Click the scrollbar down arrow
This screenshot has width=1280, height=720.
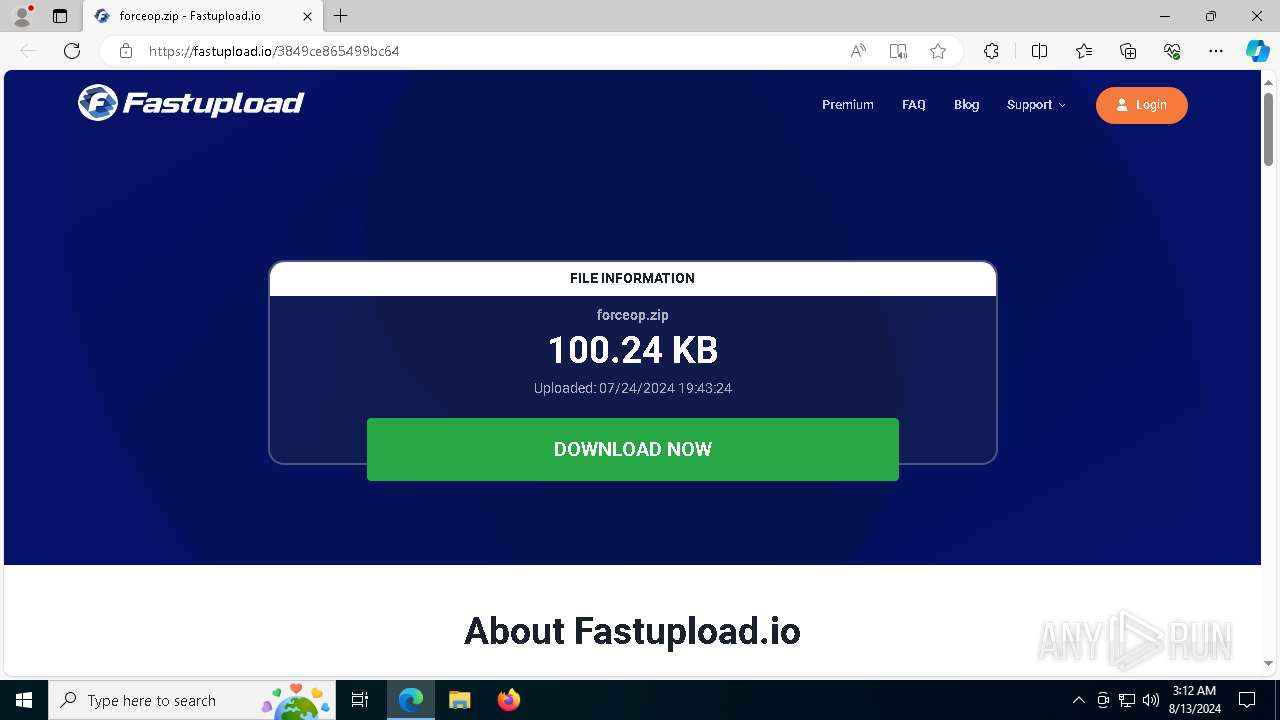point(1268,664)
